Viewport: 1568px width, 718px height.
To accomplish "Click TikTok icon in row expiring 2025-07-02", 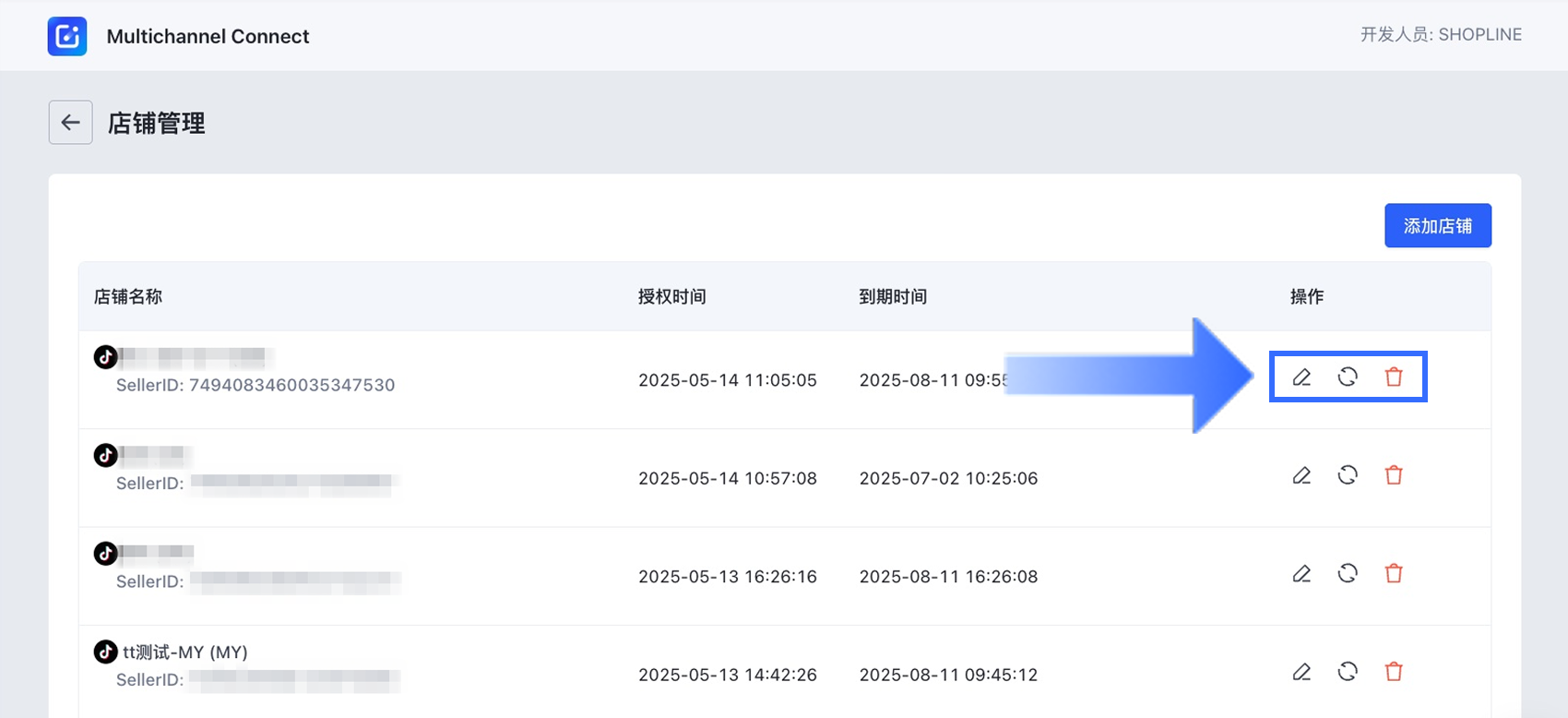I will click(105, 455).
